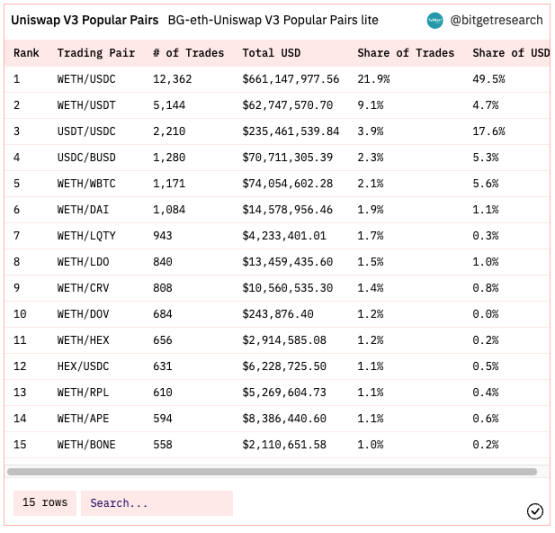Select the WETH/USDC trading pair cell

pos(86,79)
